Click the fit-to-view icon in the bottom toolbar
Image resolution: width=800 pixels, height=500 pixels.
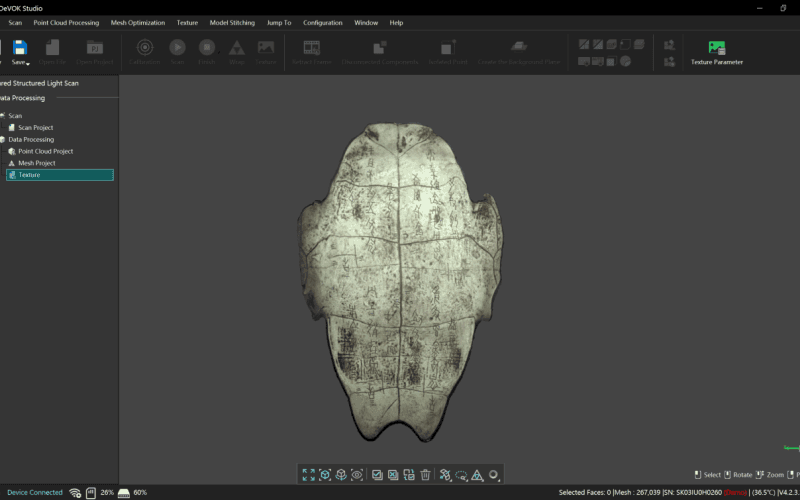click(309, 475)
